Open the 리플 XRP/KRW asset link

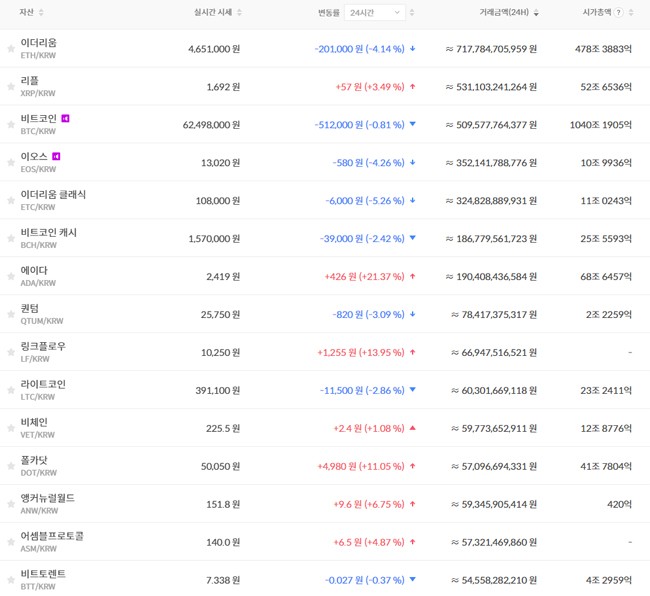tap(38, 87)
